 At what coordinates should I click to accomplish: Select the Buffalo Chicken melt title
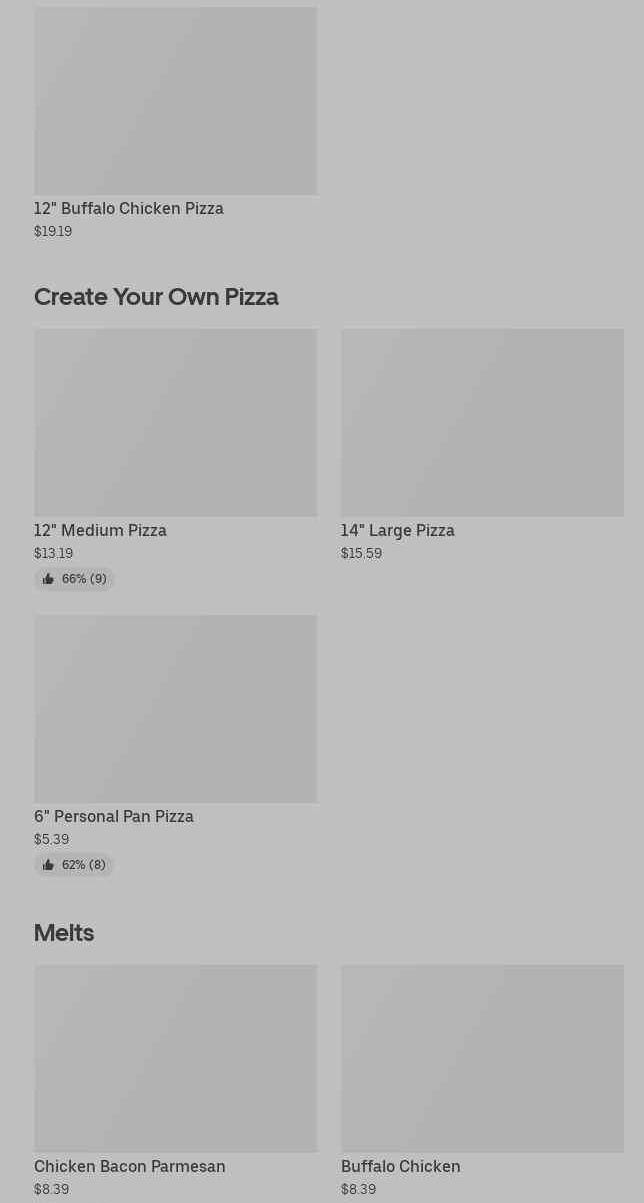tap(400, 1167)
